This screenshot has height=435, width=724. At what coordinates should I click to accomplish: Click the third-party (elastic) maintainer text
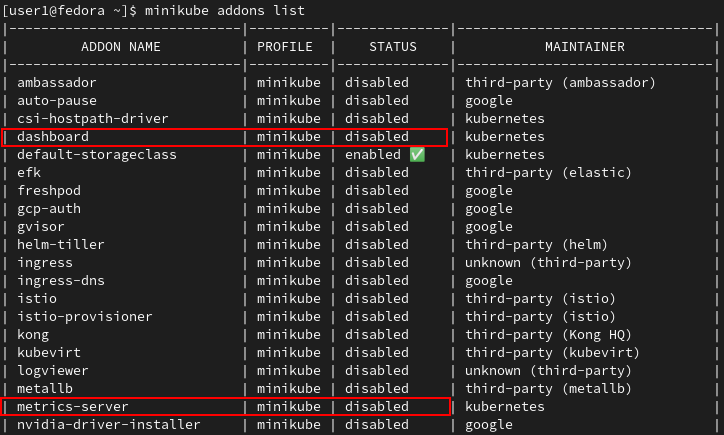548,173
